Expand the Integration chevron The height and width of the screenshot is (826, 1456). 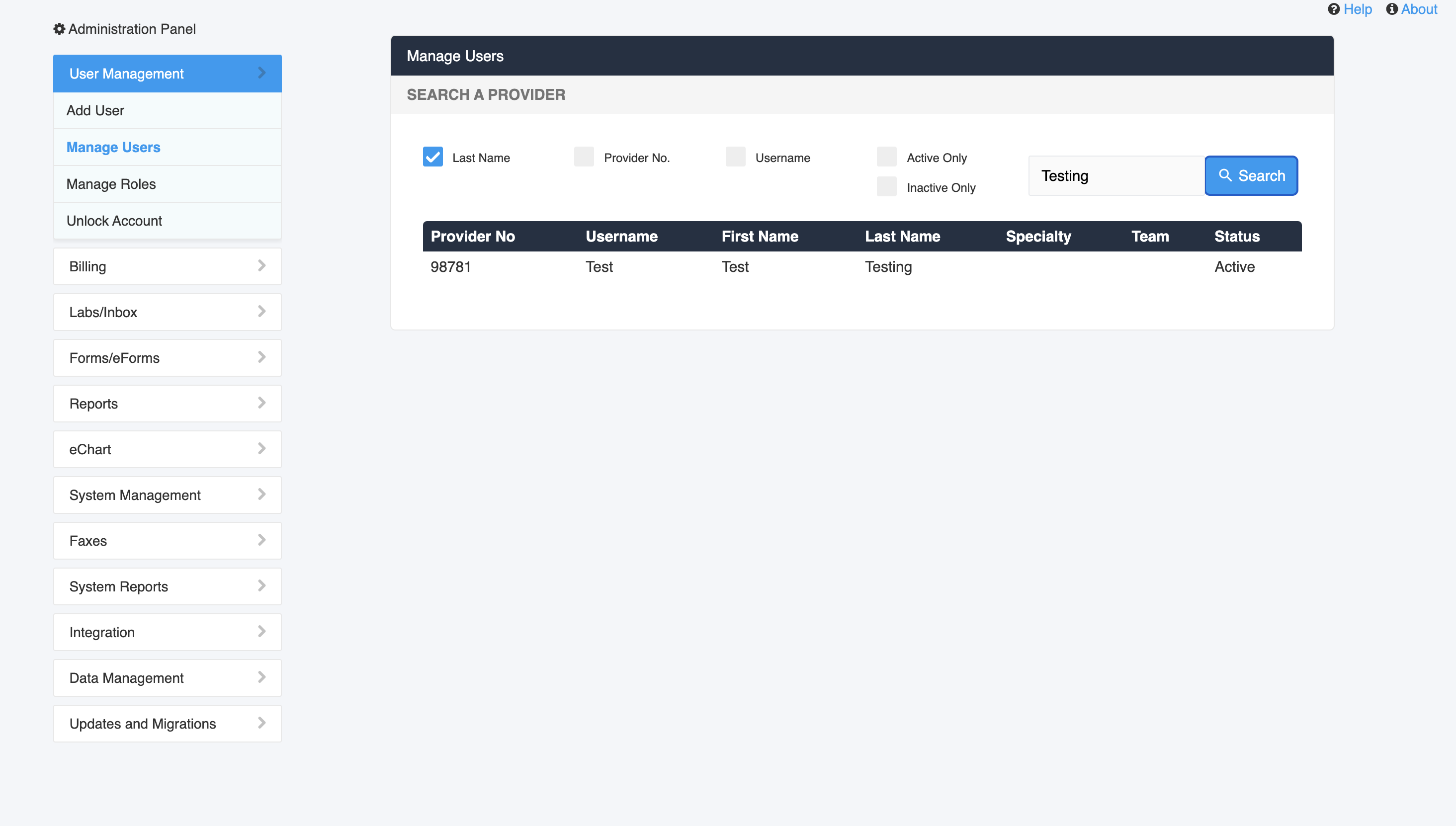click(x=261, y=631)
